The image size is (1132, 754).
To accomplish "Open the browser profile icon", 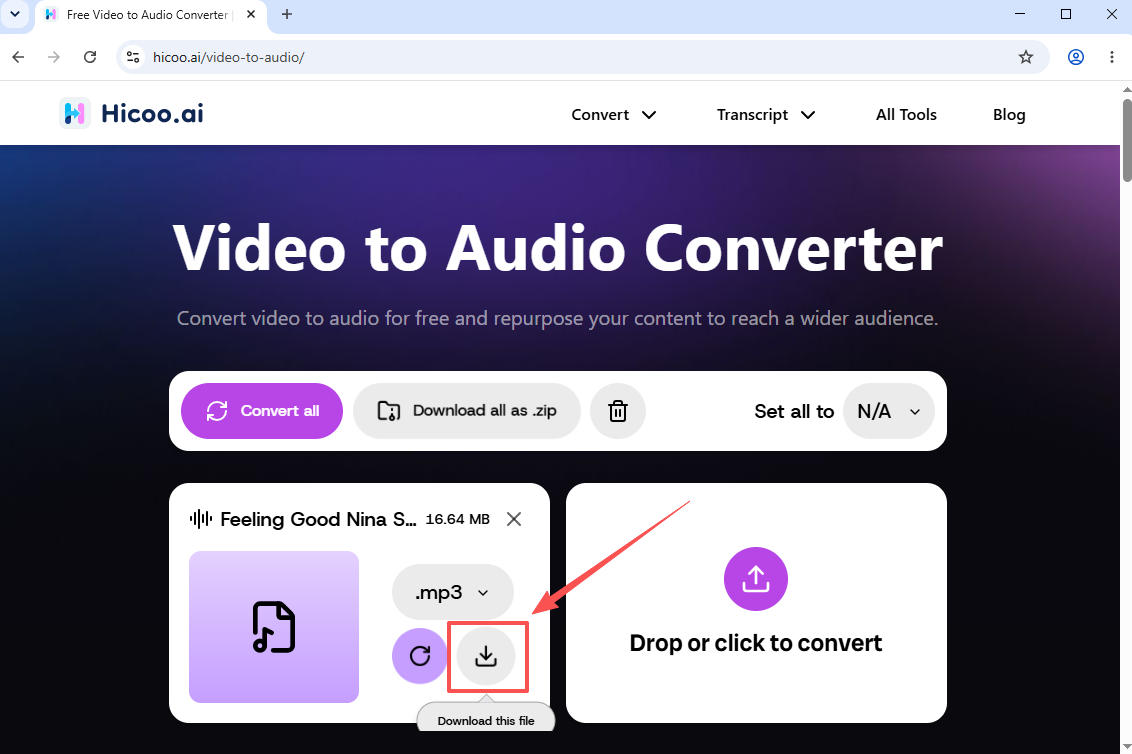I will pos(1076,57).
